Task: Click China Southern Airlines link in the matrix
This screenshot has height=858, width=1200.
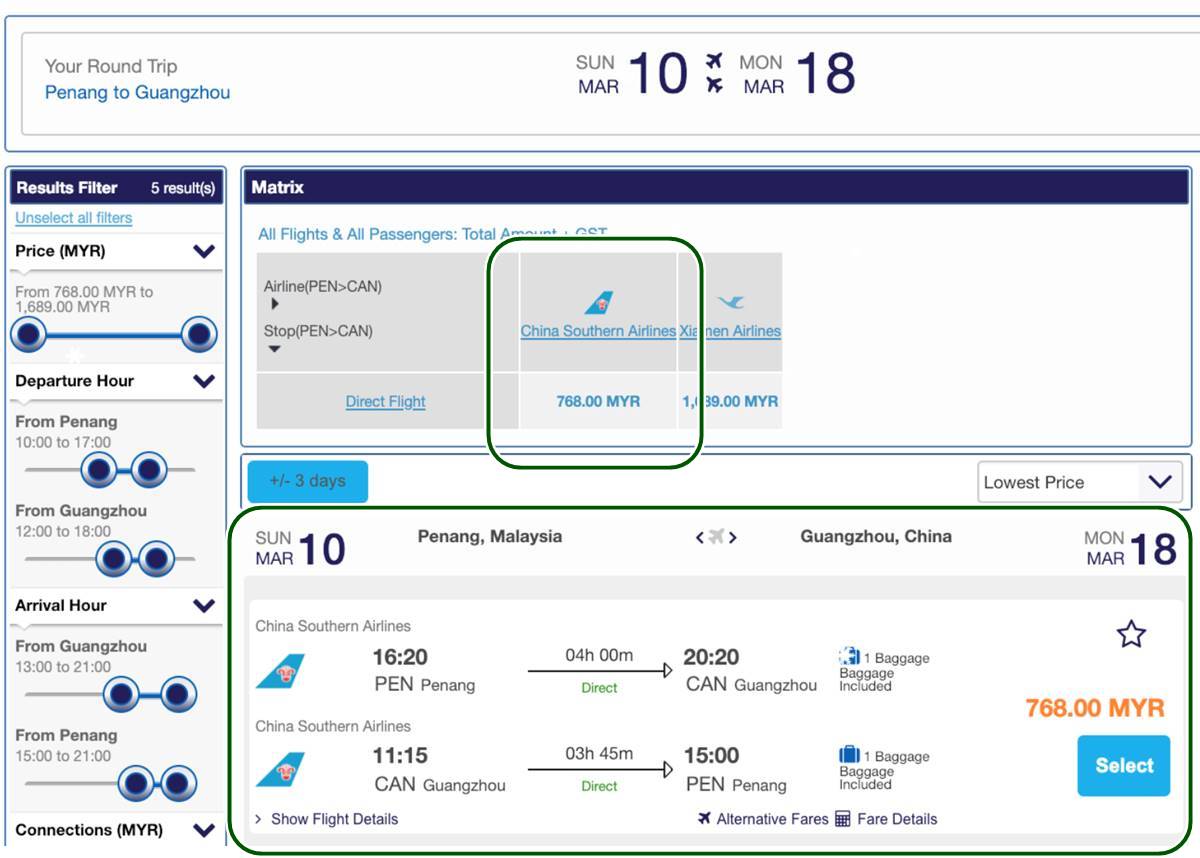Action: pyautogui.click(x=598, y=331)
